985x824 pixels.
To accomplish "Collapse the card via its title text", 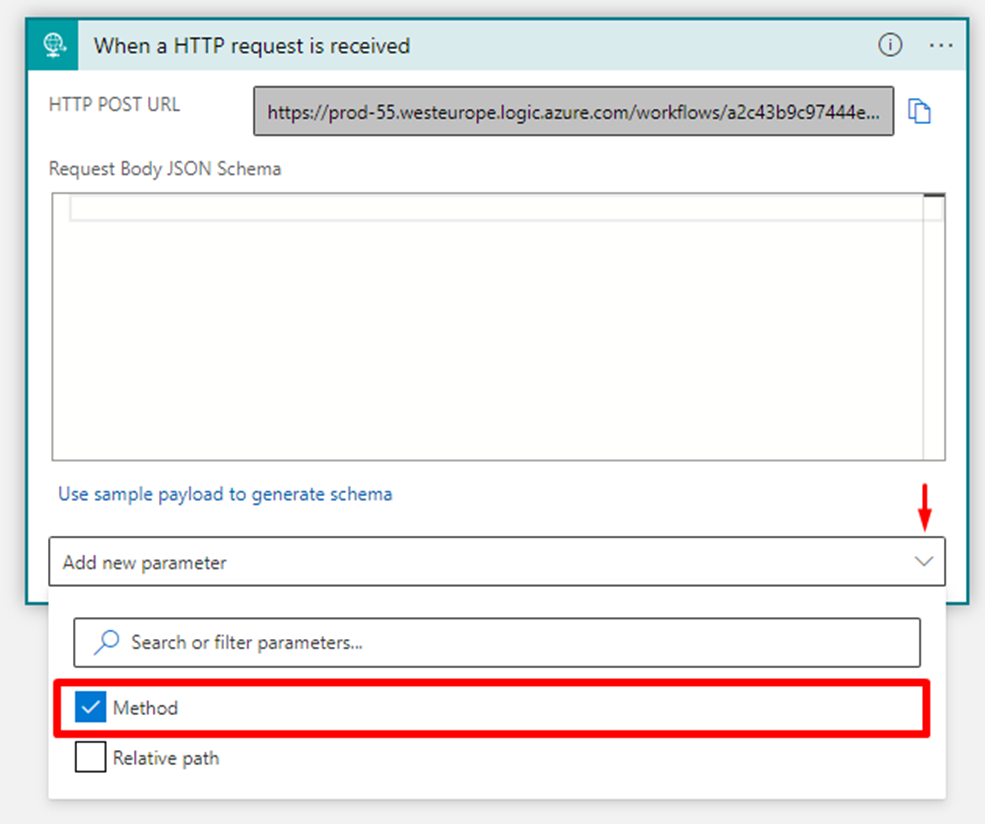I will point(251,45).
